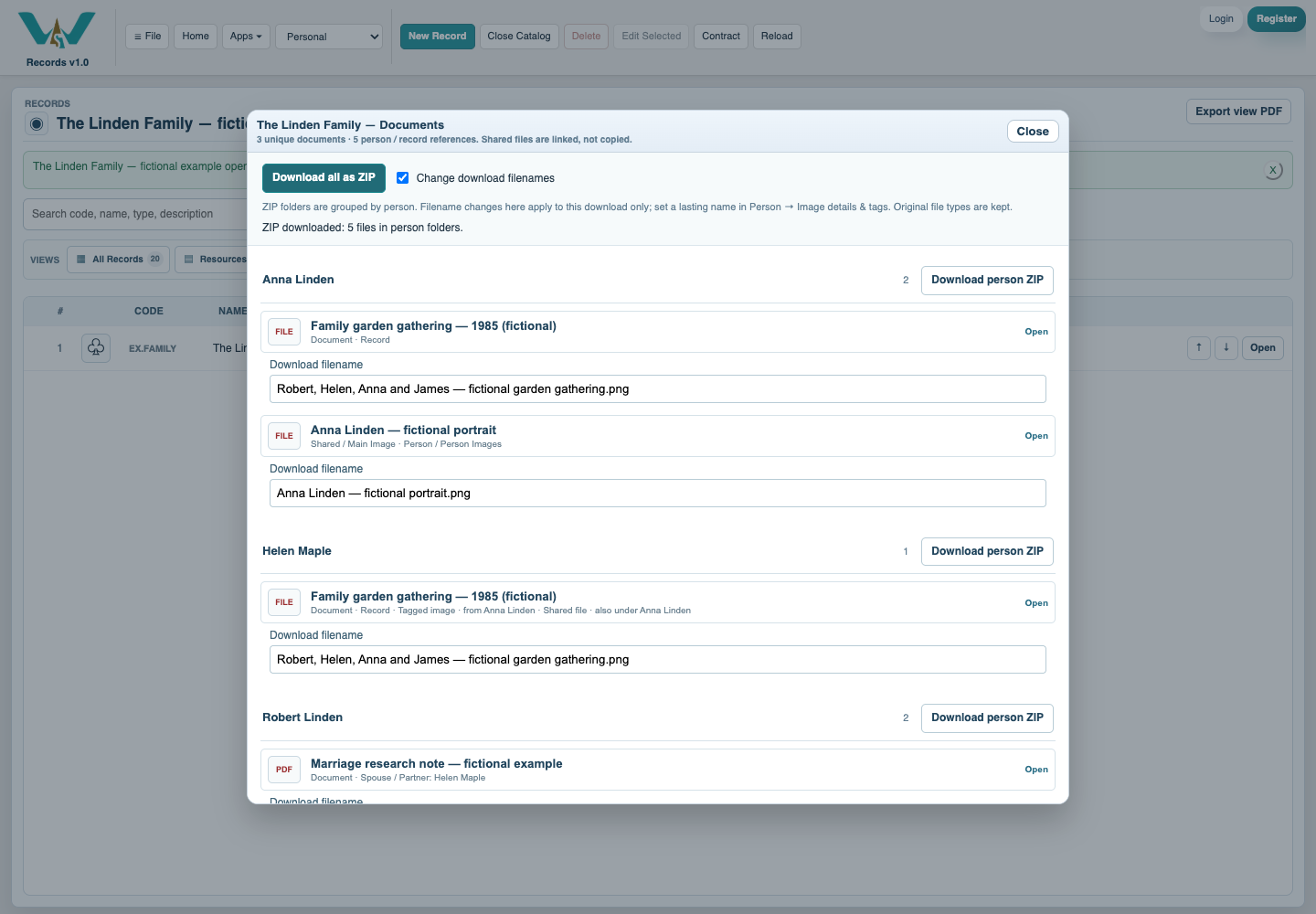The image size is (1316, 914).
Task: Click the Login button
Action: point(1221,19)
